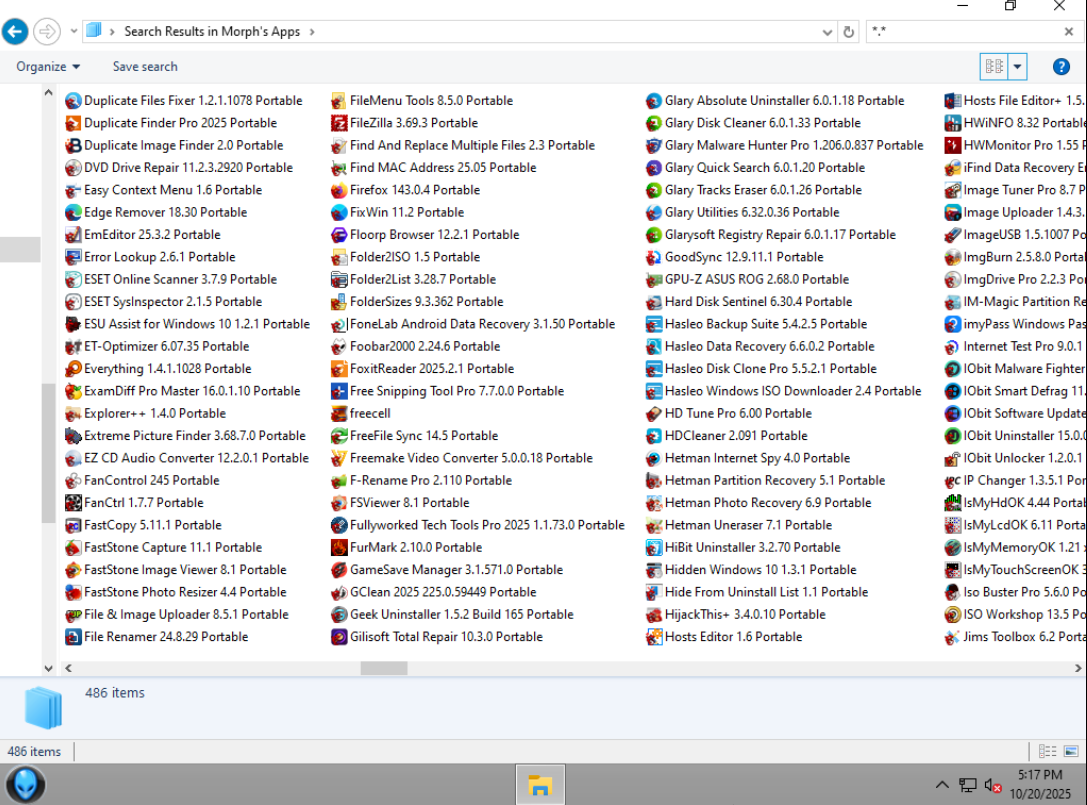1087x805 pixels.
Task: Select the Geek Uninstaller 1.5.2 Build 165 icon
Action: (x=338, y=615)
